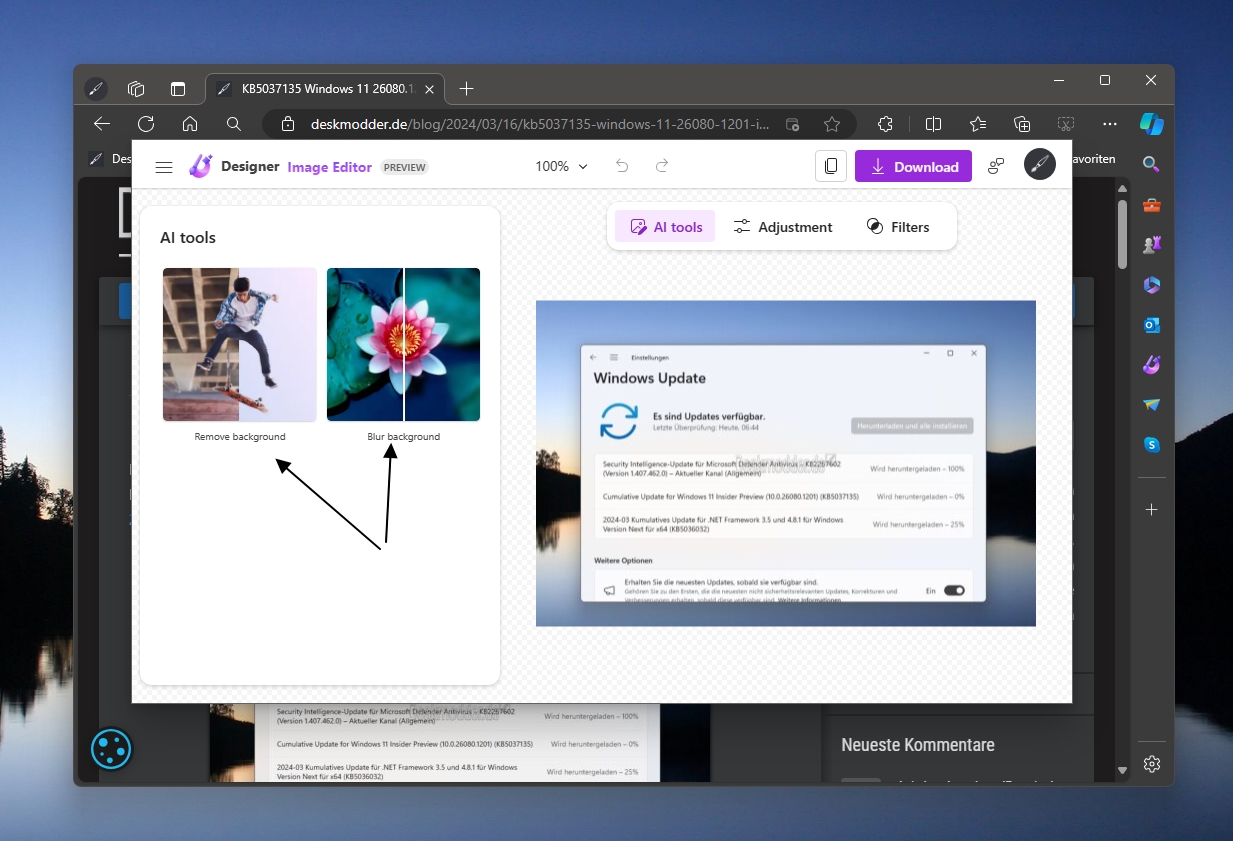The width and height of the screenshot is (1233, 841).
Task: Open Edge sidebar settings gear
Action: pos(1152,764)
